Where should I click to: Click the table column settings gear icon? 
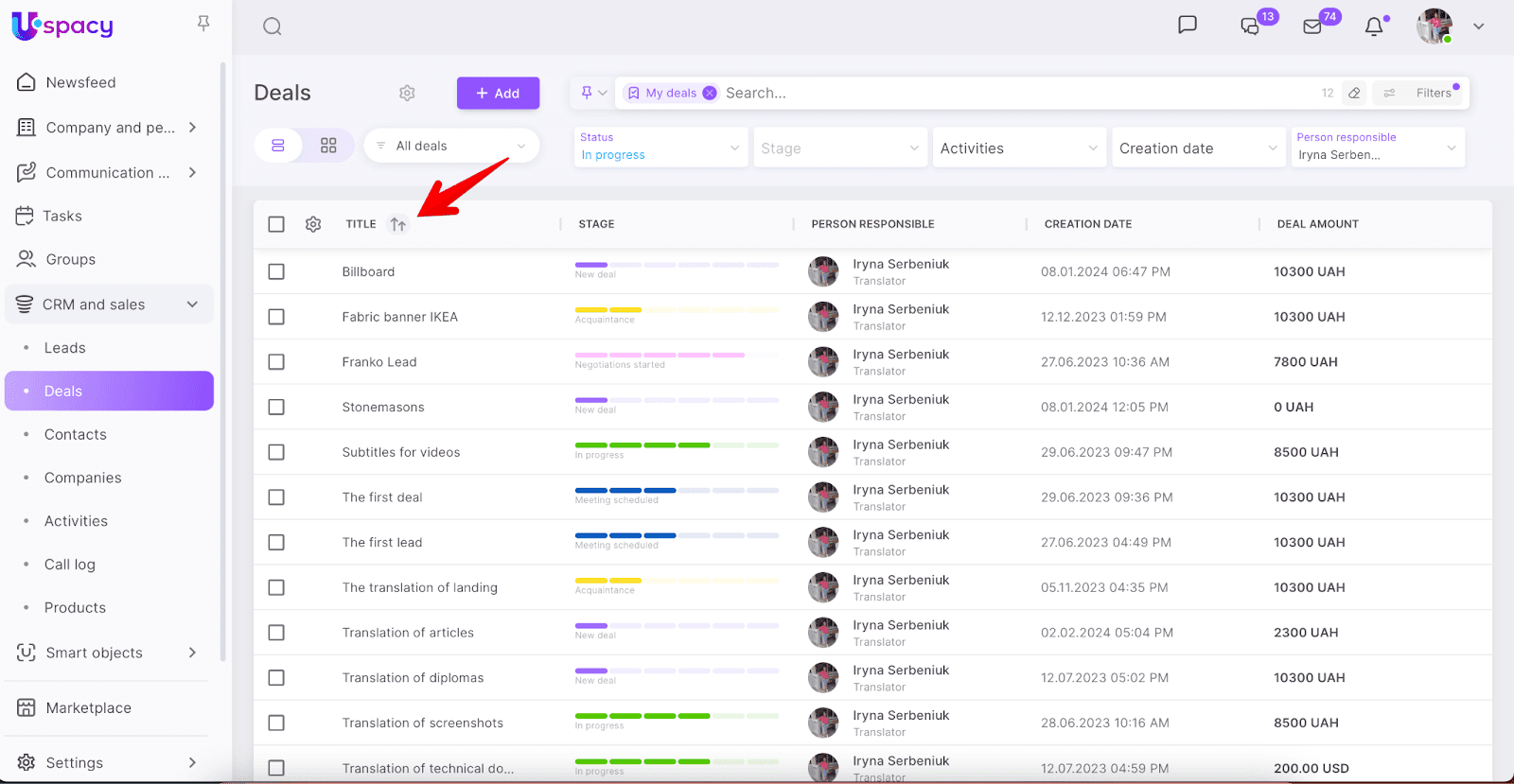coord(313,224)
